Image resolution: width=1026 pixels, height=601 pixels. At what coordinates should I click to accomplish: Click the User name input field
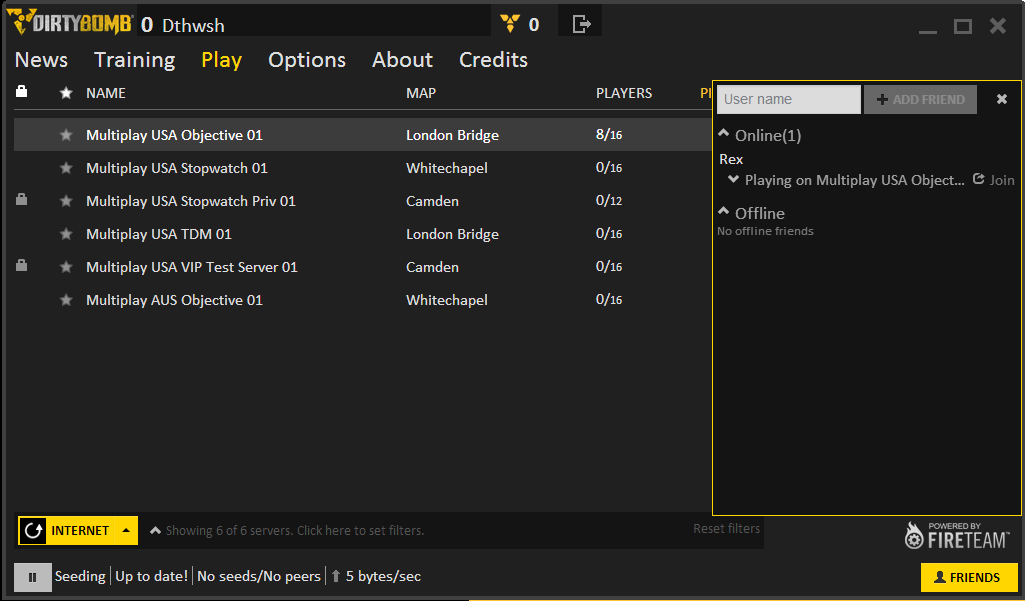coord(788,99)
